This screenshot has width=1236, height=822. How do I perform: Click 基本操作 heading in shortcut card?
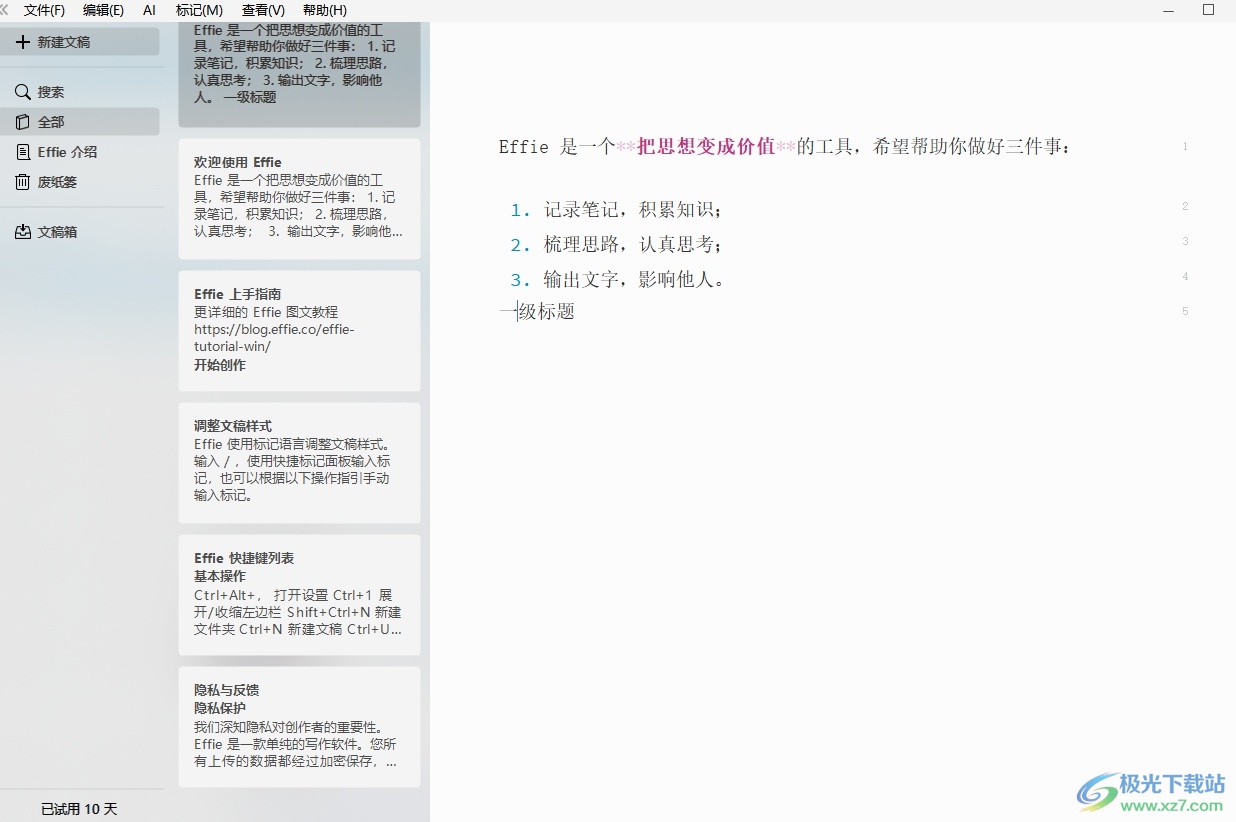(x=220, y=576)
